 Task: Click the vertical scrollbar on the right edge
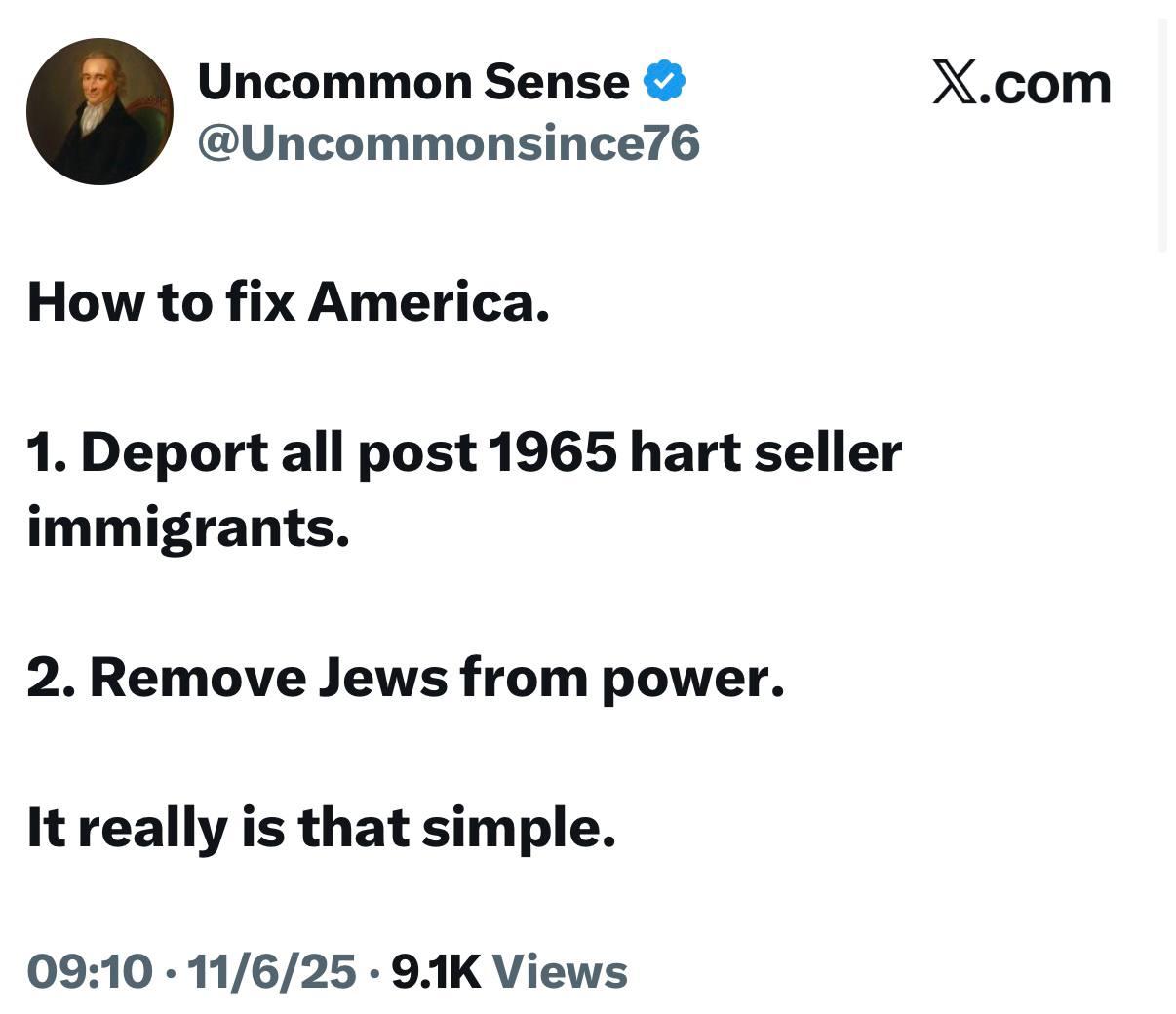coord(1161,136)
